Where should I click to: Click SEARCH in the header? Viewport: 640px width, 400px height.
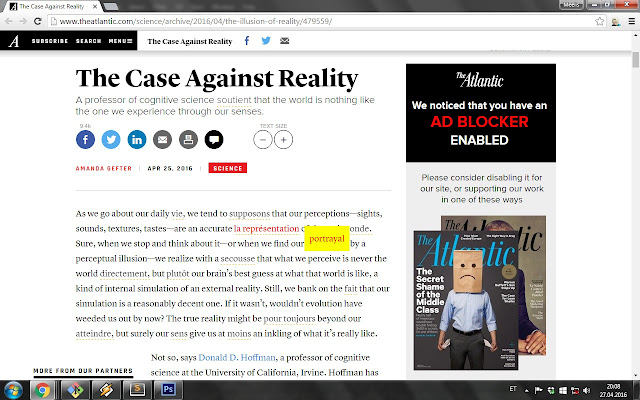coord(88,41)
